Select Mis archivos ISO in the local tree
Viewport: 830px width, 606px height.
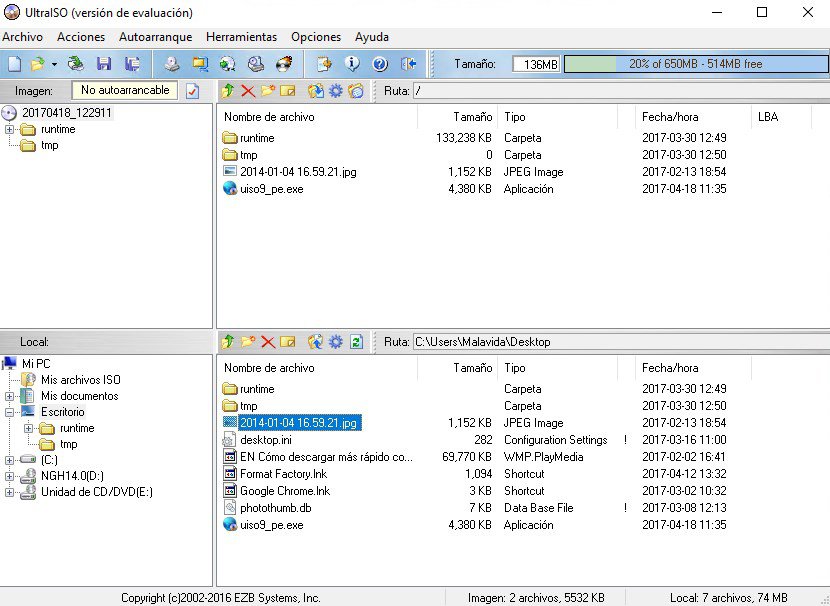point(80,379)
